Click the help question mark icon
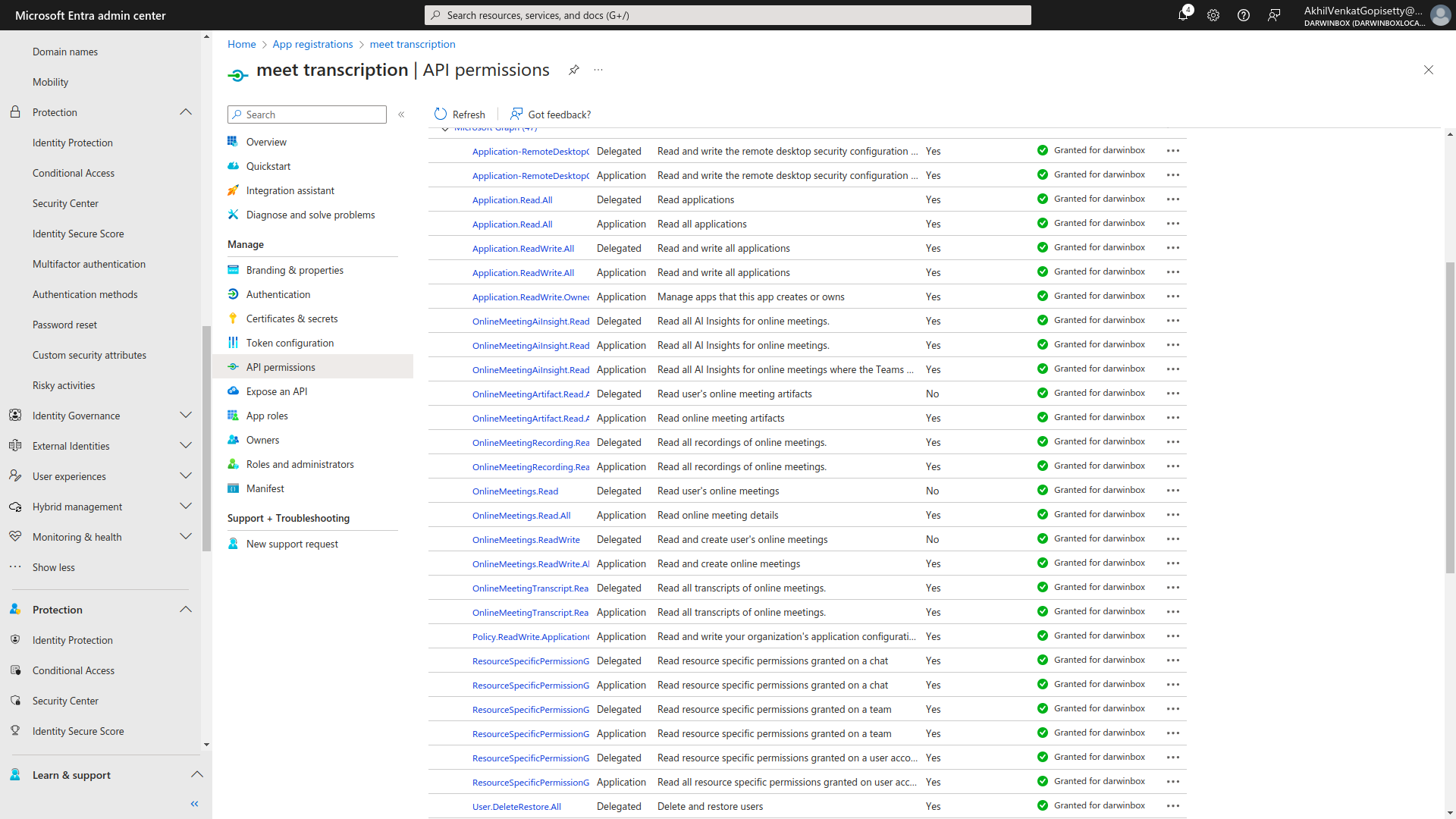The image size is (1456, 819). pos(1244,15)
